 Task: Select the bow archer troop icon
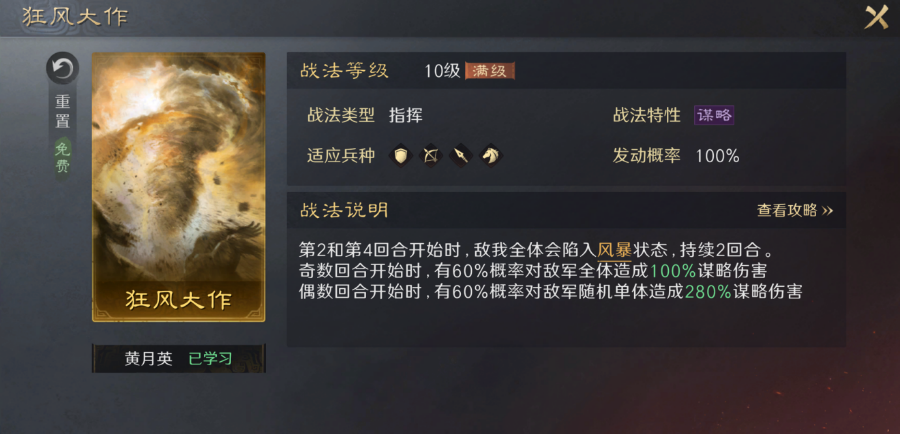click(x=430, y=155)
